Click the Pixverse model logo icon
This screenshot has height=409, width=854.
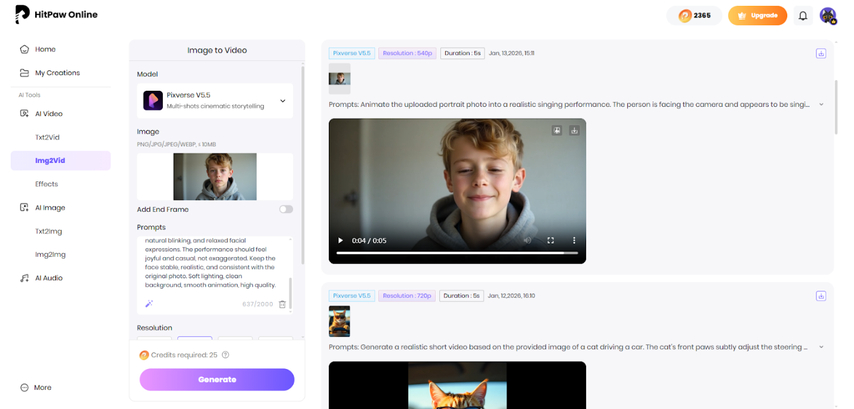(x=153, y=101)
